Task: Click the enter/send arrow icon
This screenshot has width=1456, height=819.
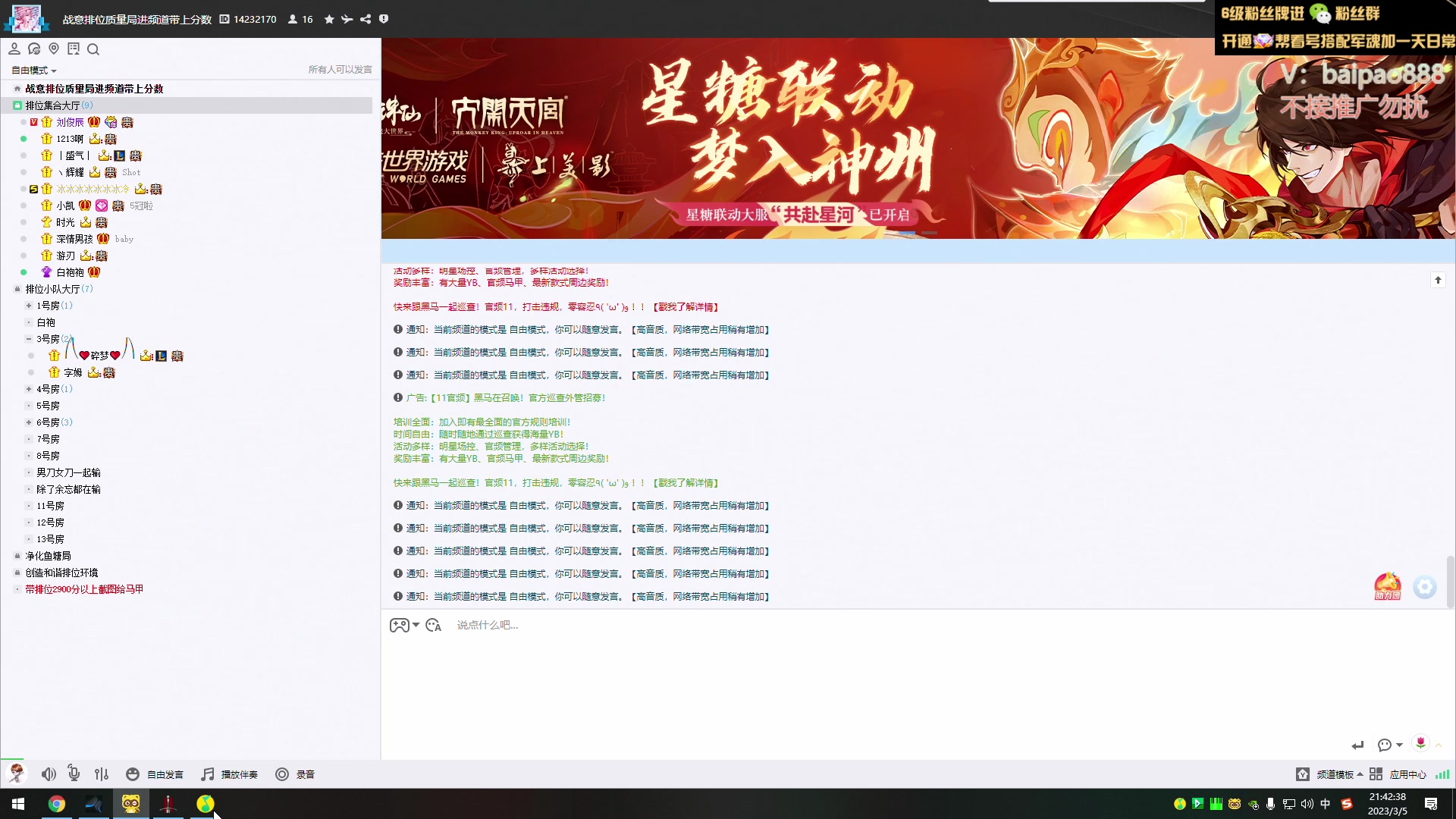Action: click(x=1357, y=745)
